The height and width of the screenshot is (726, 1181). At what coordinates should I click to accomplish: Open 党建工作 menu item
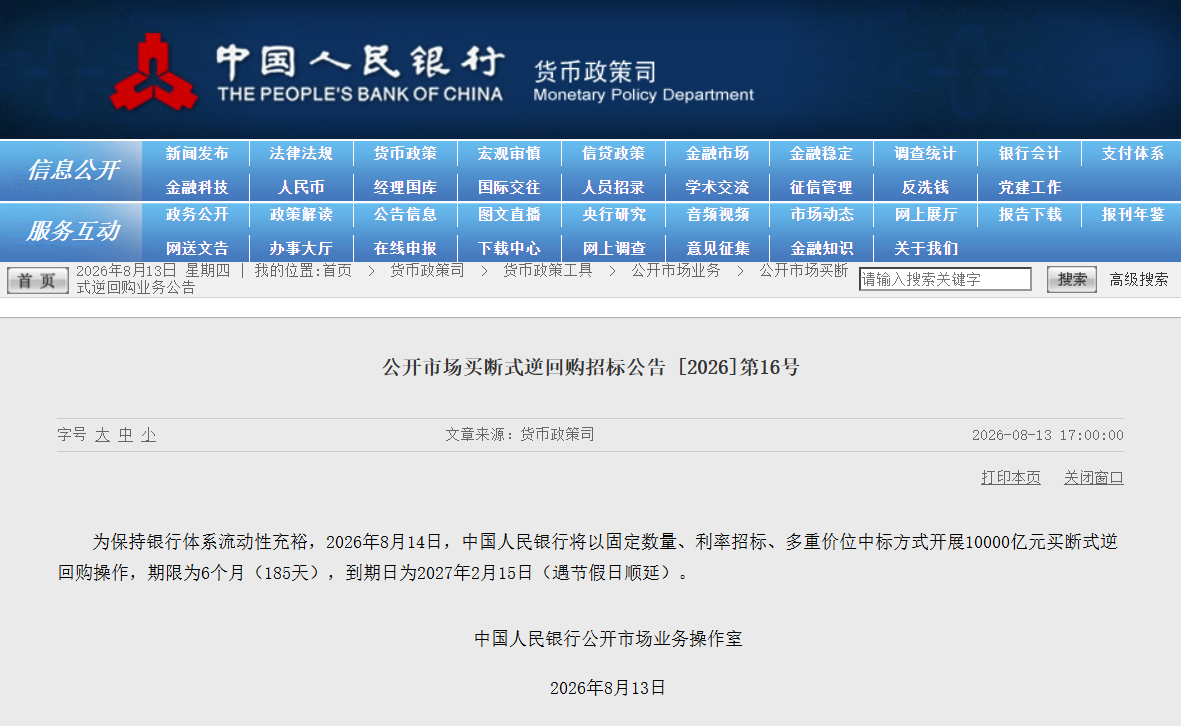point(1030,188)
